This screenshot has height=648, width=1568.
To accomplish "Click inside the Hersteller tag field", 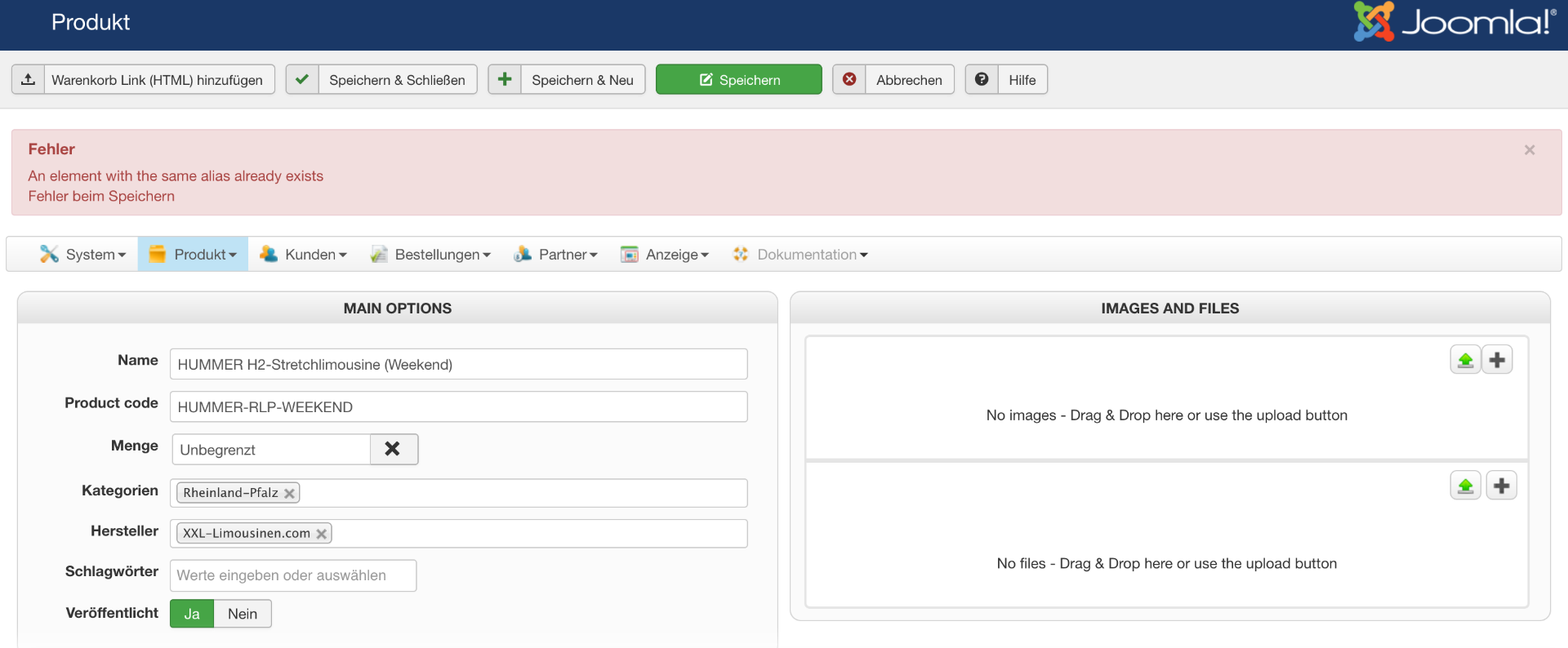I will point(459,534).
